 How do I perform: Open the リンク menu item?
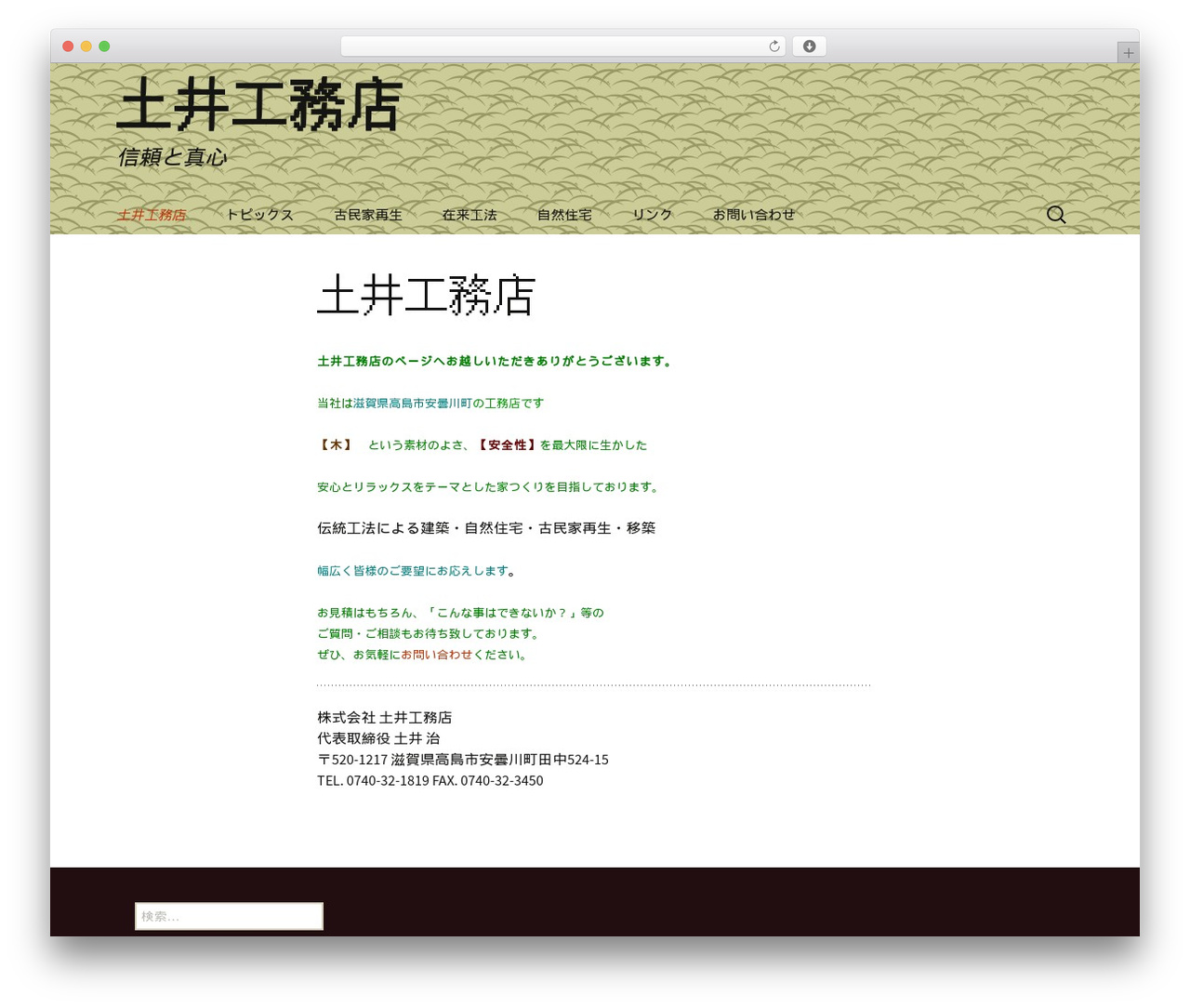pyautogui.click(x=652, y=215)
